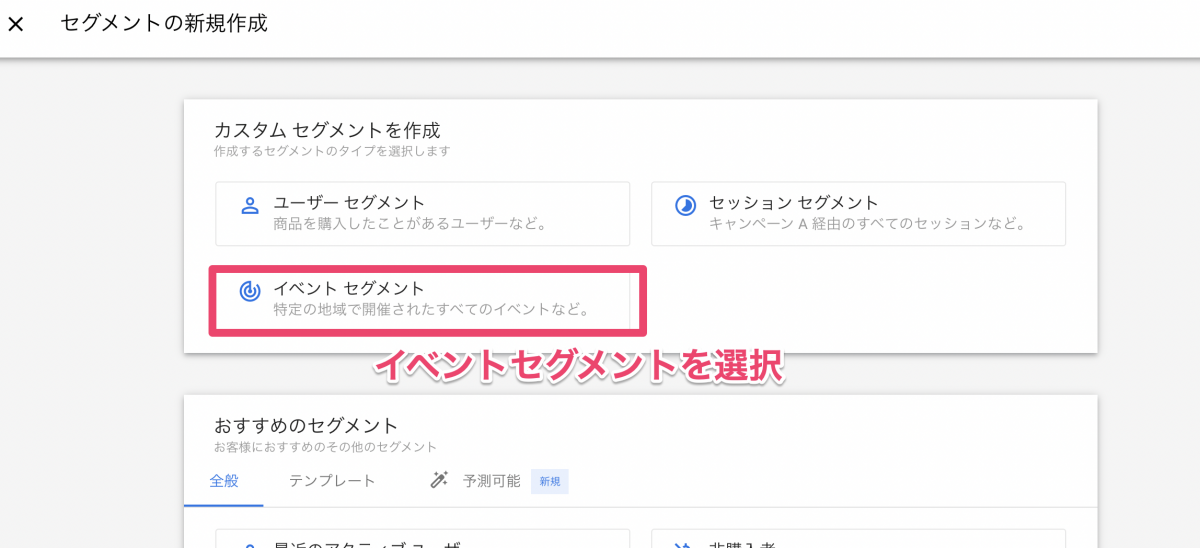
Task: Open the テンプレート tab
Action: (x=332, y=481)
